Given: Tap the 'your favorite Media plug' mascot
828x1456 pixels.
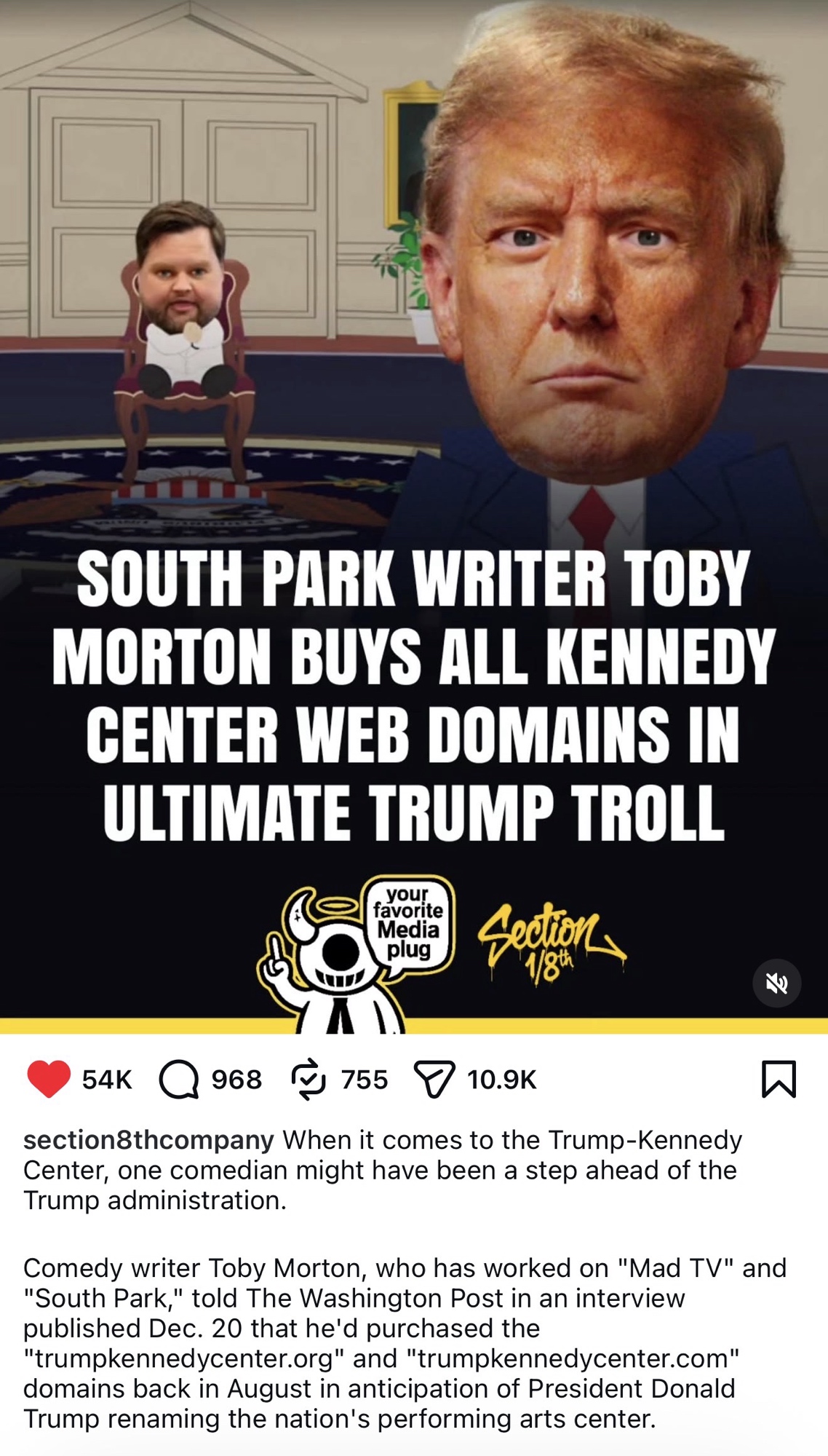Looking at the screenshot, I should tap(357, 954).
